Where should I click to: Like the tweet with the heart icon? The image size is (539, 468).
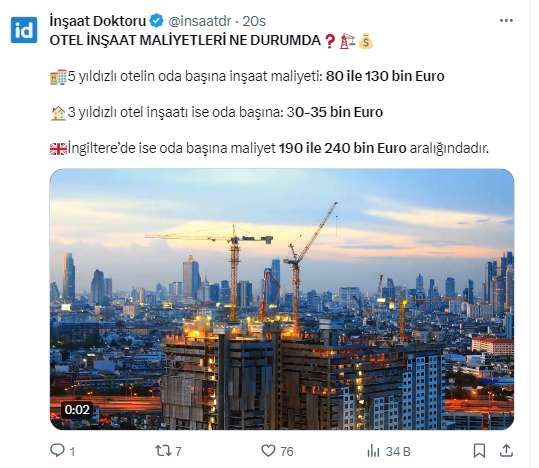click(268, 450)
